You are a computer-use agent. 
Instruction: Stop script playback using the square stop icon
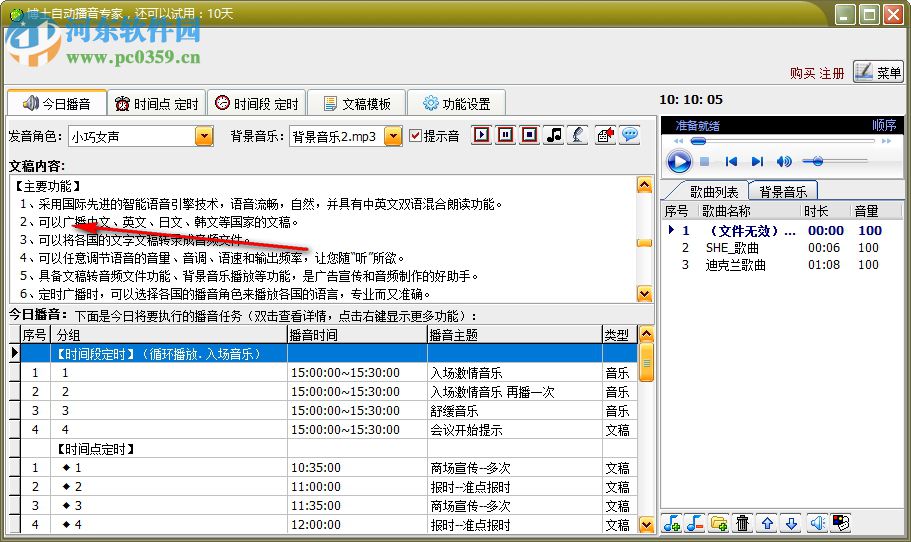point(529,135)
